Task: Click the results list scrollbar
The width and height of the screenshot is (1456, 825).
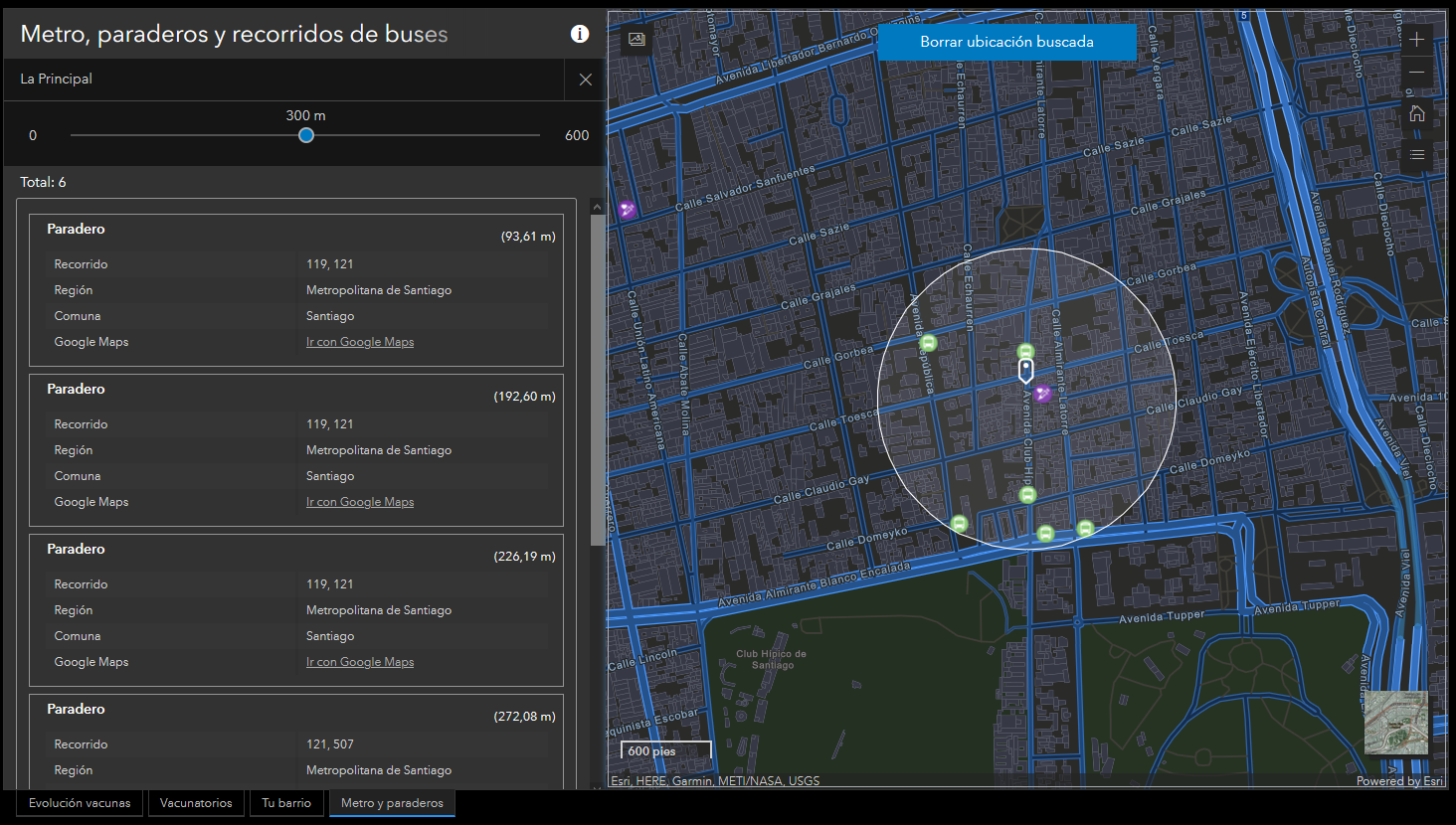Action: coord(597,378)
